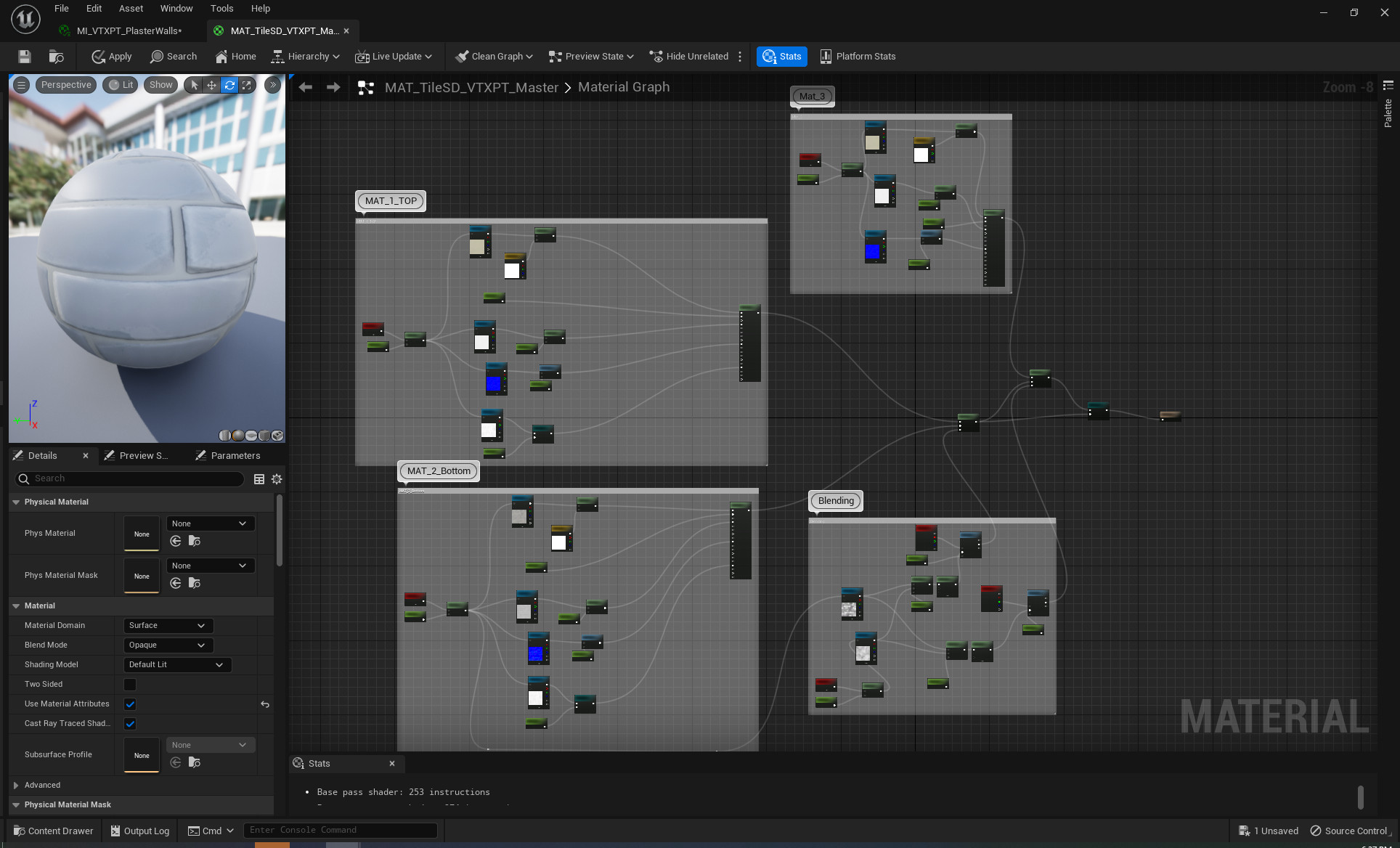Open Clean Graph options dropdown
The image size is (1400, 848).
(x=494, y=57)
